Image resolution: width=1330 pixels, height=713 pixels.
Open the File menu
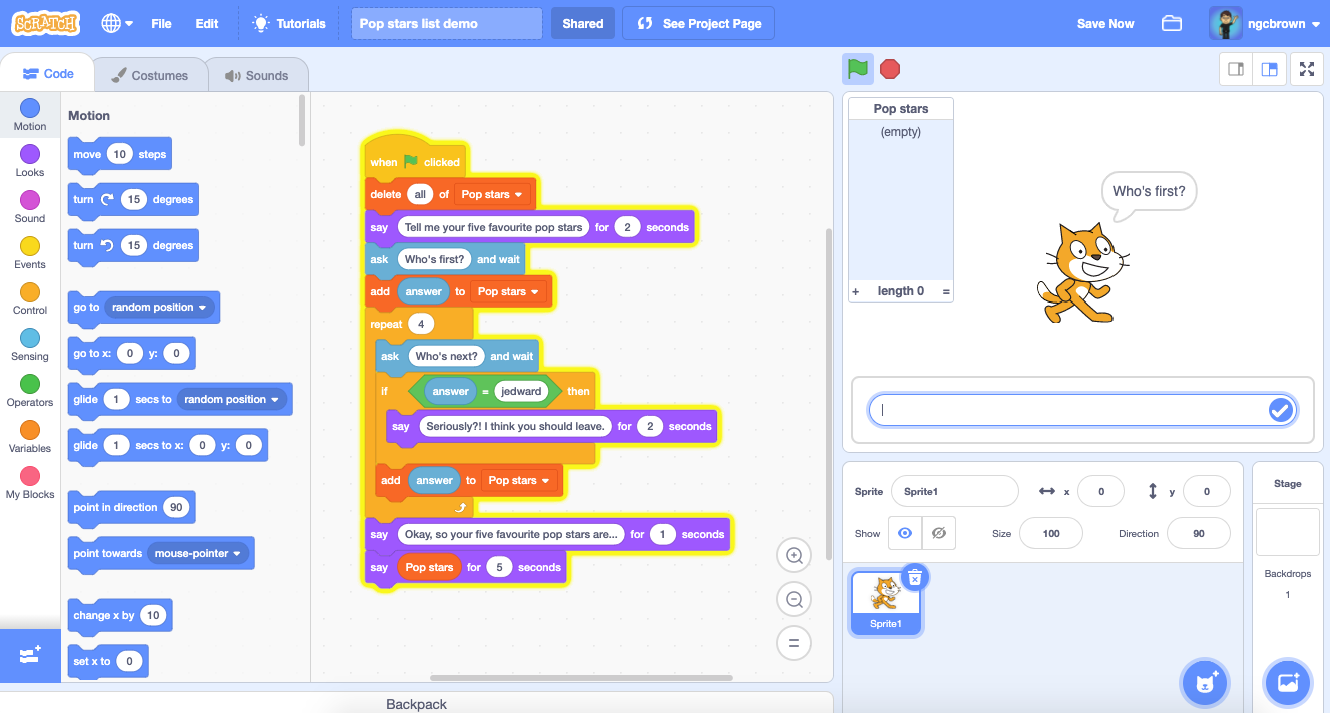[x=161, y=23]
